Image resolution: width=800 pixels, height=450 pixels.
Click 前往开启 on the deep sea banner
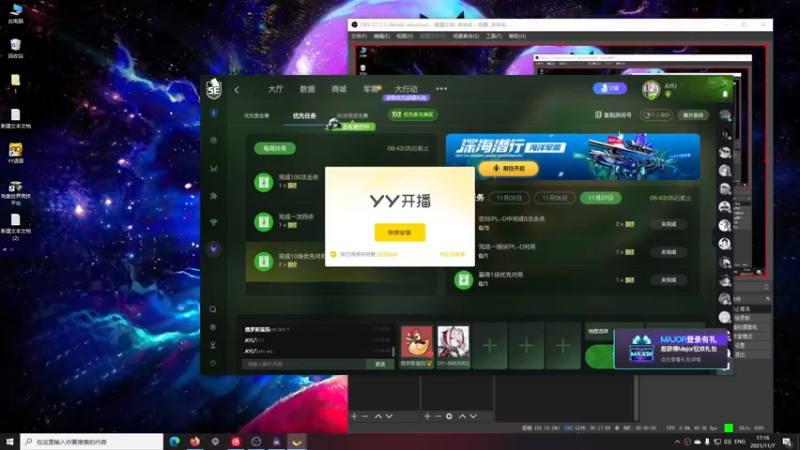tap(509, 168)
